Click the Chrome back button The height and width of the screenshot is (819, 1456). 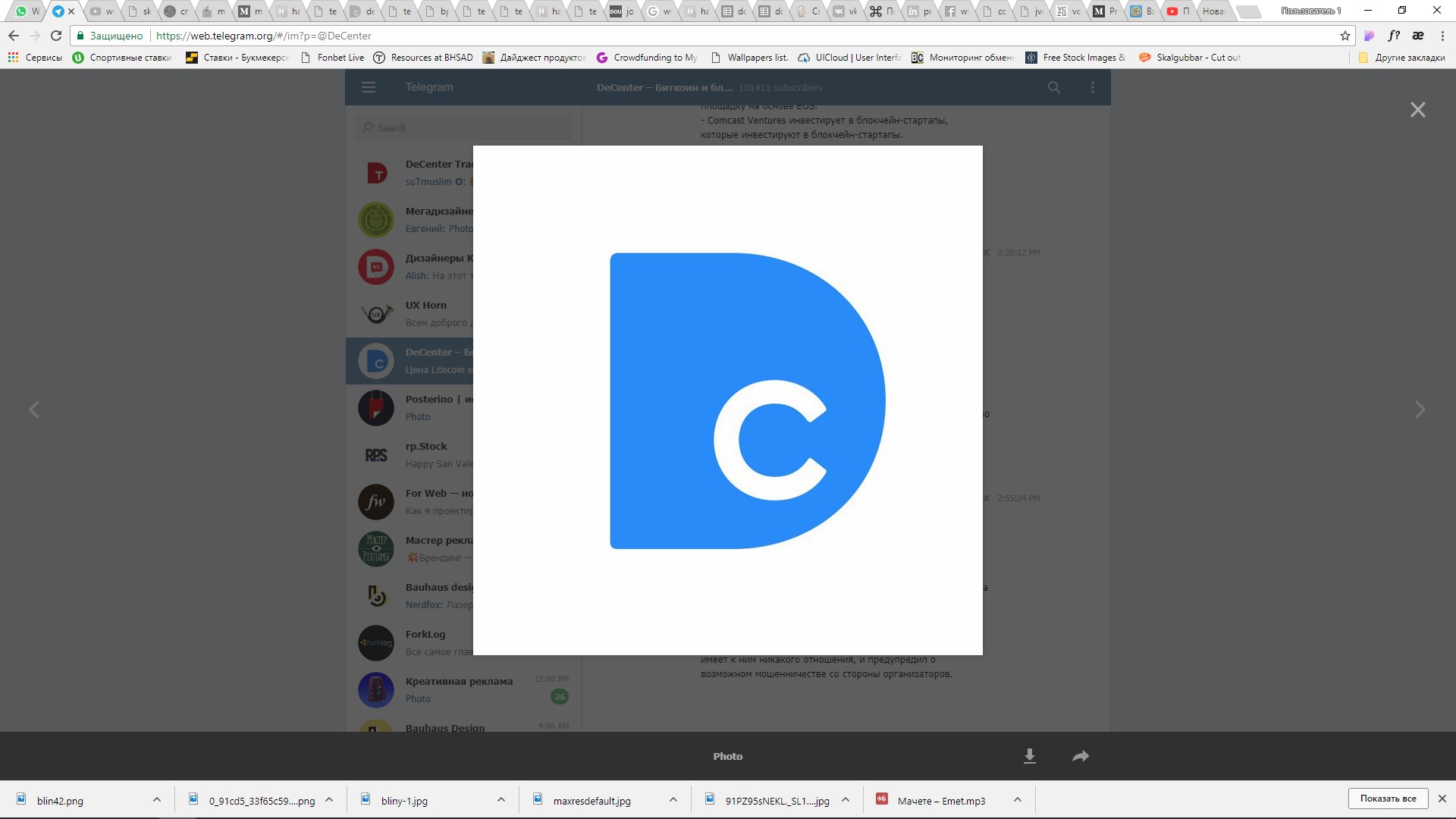click(x=14, y=36)
